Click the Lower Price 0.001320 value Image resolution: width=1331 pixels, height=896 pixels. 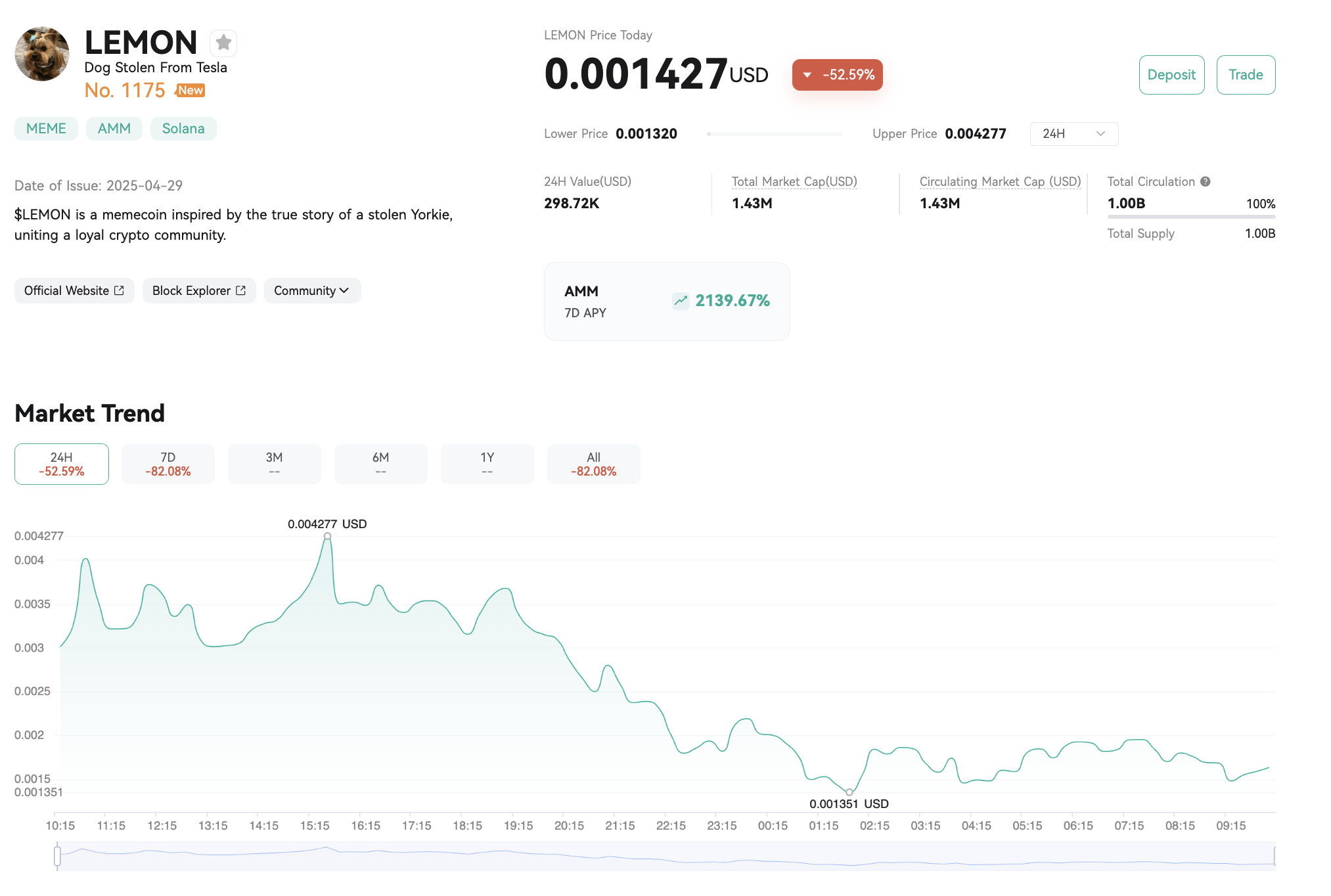[646, 134]
